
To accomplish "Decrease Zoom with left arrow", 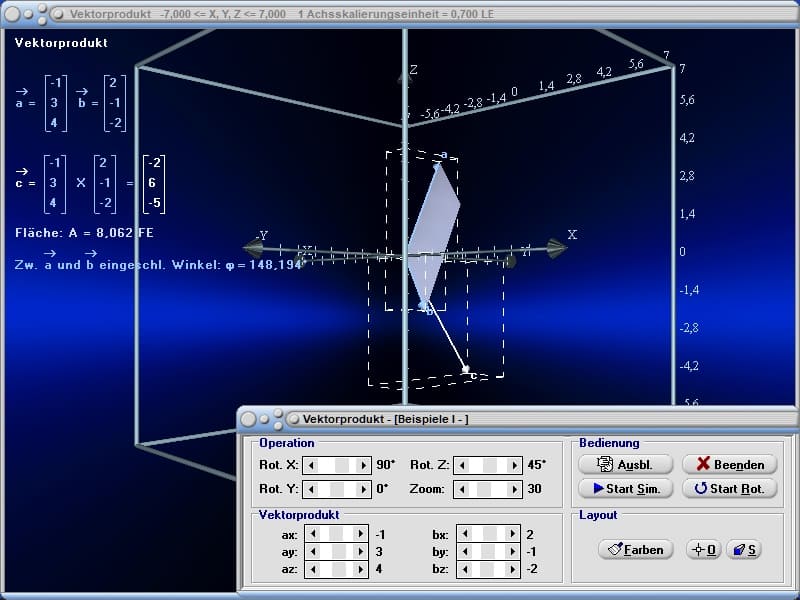I will [462, 489].
